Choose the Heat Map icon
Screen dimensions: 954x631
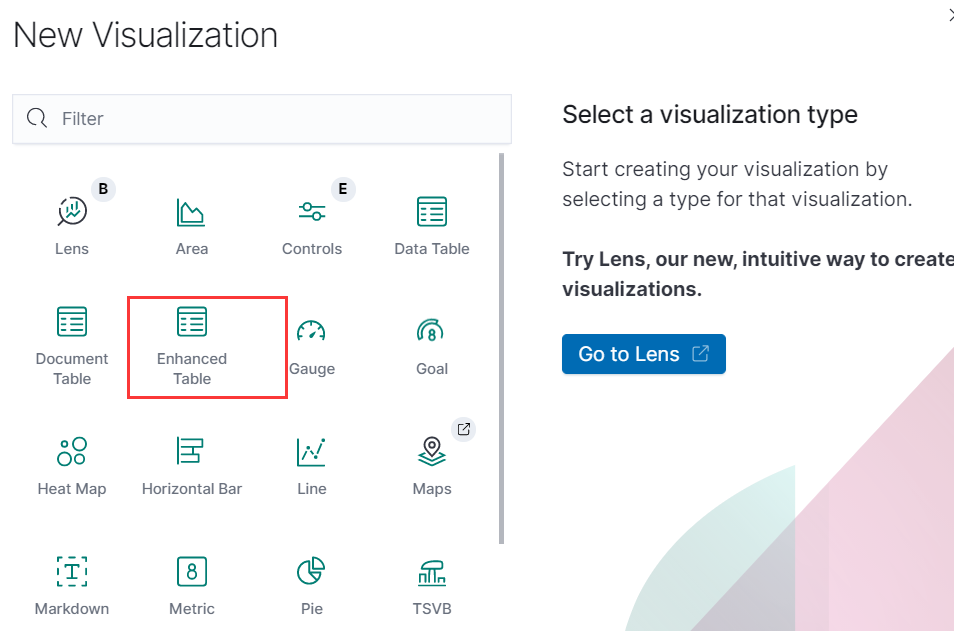click(72, 451)
